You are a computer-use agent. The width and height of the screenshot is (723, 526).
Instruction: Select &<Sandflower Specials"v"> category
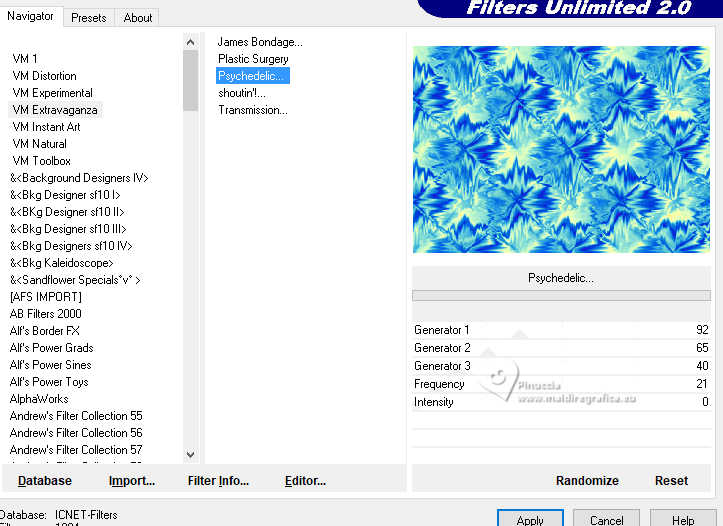[75, 280]
